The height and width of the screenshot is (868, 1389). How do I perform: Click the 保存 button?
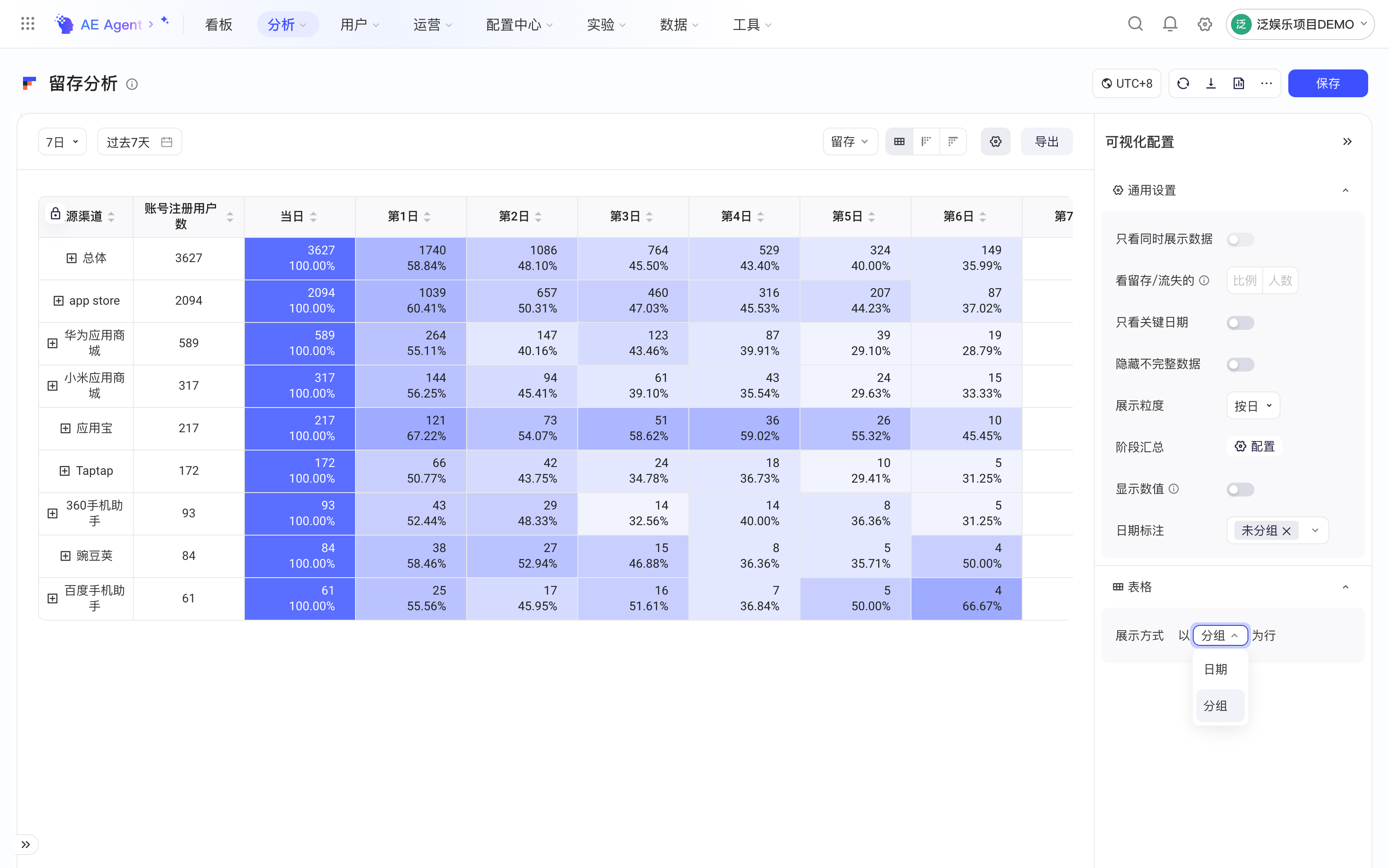[1328, 84]
